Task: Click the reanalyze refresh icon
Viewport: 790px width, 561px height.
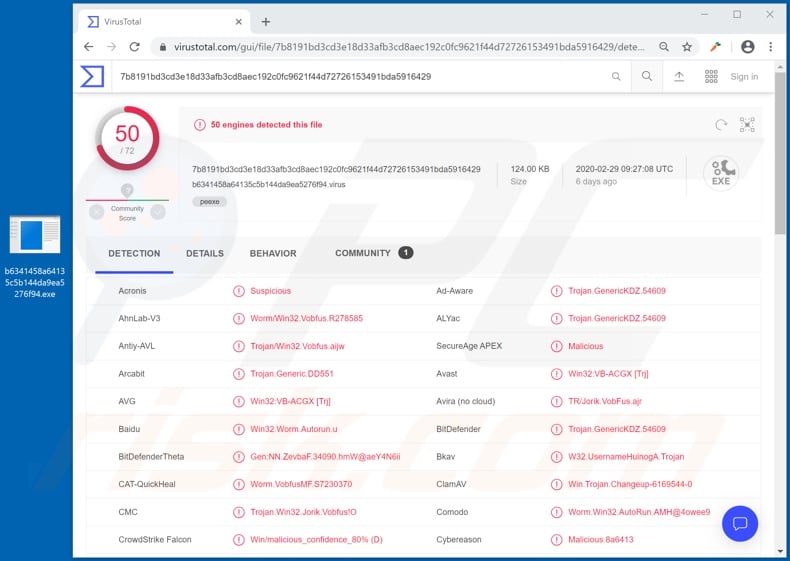Action: 721,124
